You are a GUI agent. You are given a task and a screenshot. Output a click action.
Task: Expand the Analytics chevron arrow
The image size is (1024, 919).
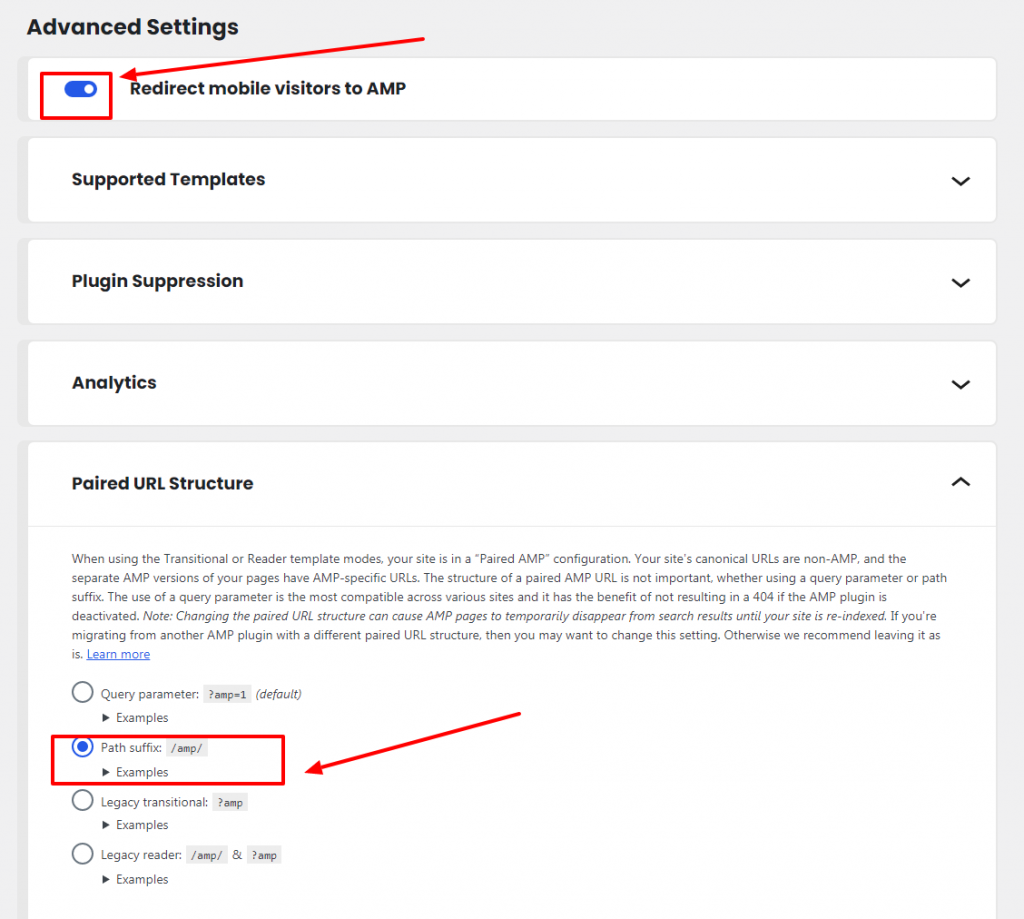[960, 384]
